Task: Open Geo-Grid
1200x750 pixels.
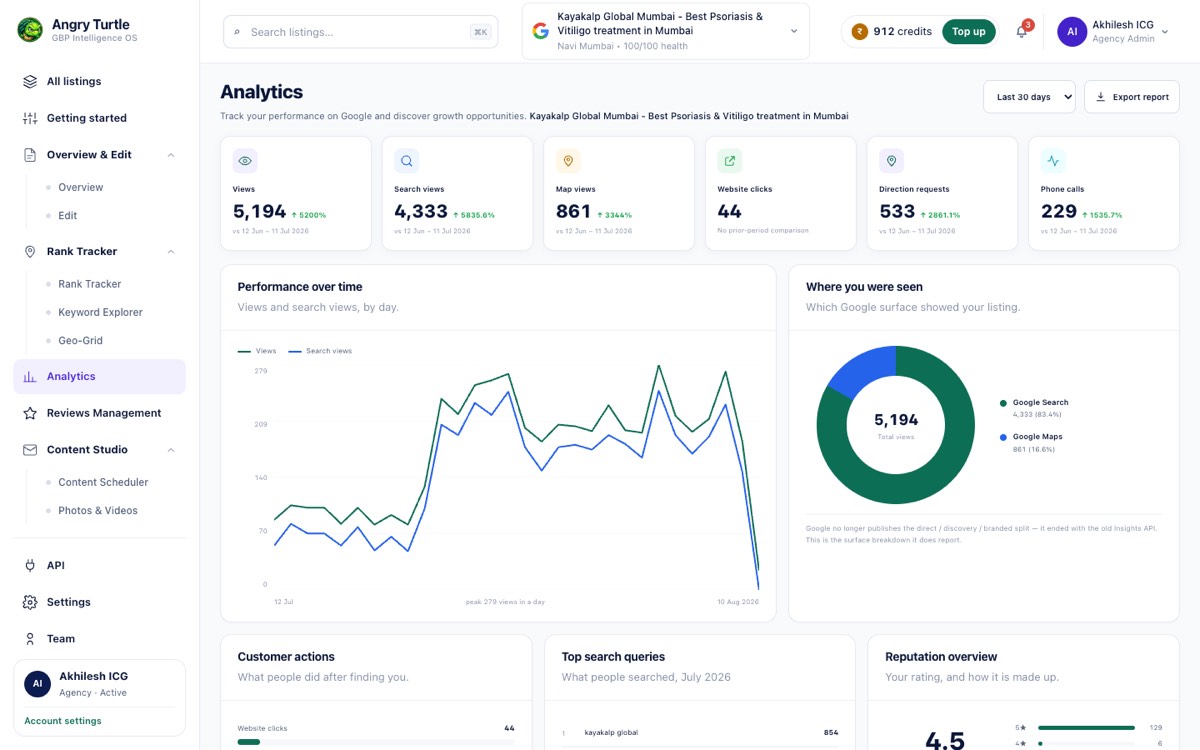Action: click(80, 341)
